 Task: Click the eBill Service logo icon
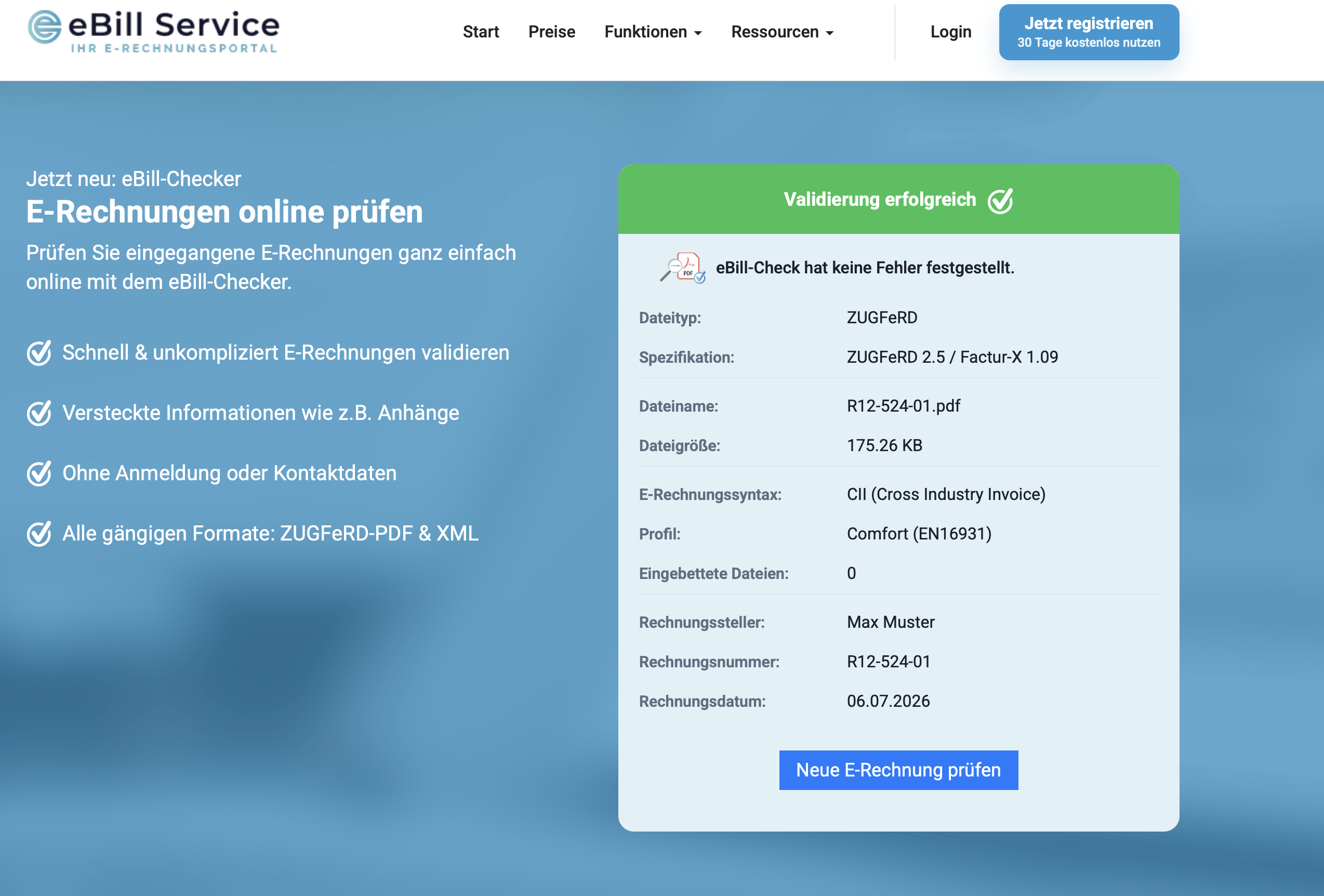point(45,27)
